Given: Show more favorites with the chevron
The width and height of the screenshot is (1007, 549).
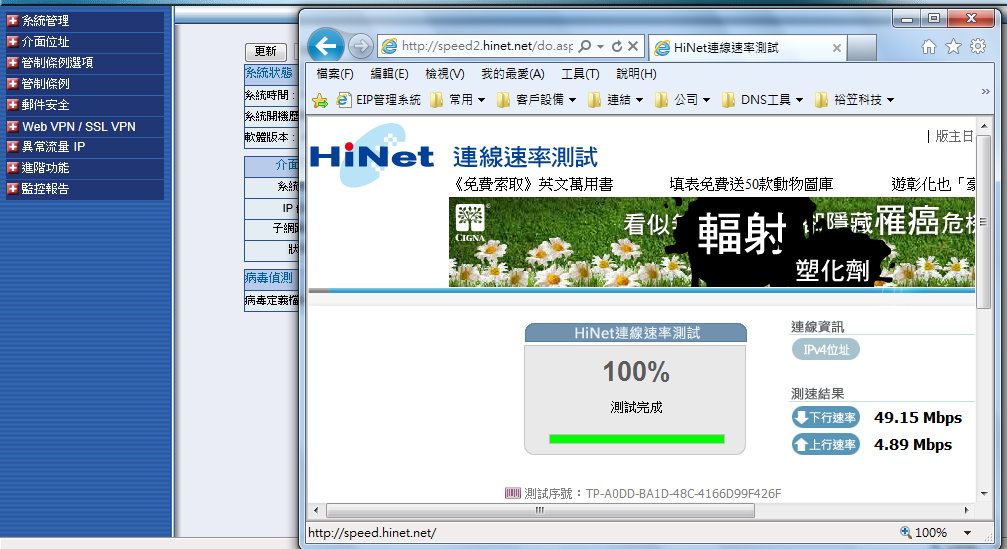Looking at the screenshot, I should coord(985,92).
